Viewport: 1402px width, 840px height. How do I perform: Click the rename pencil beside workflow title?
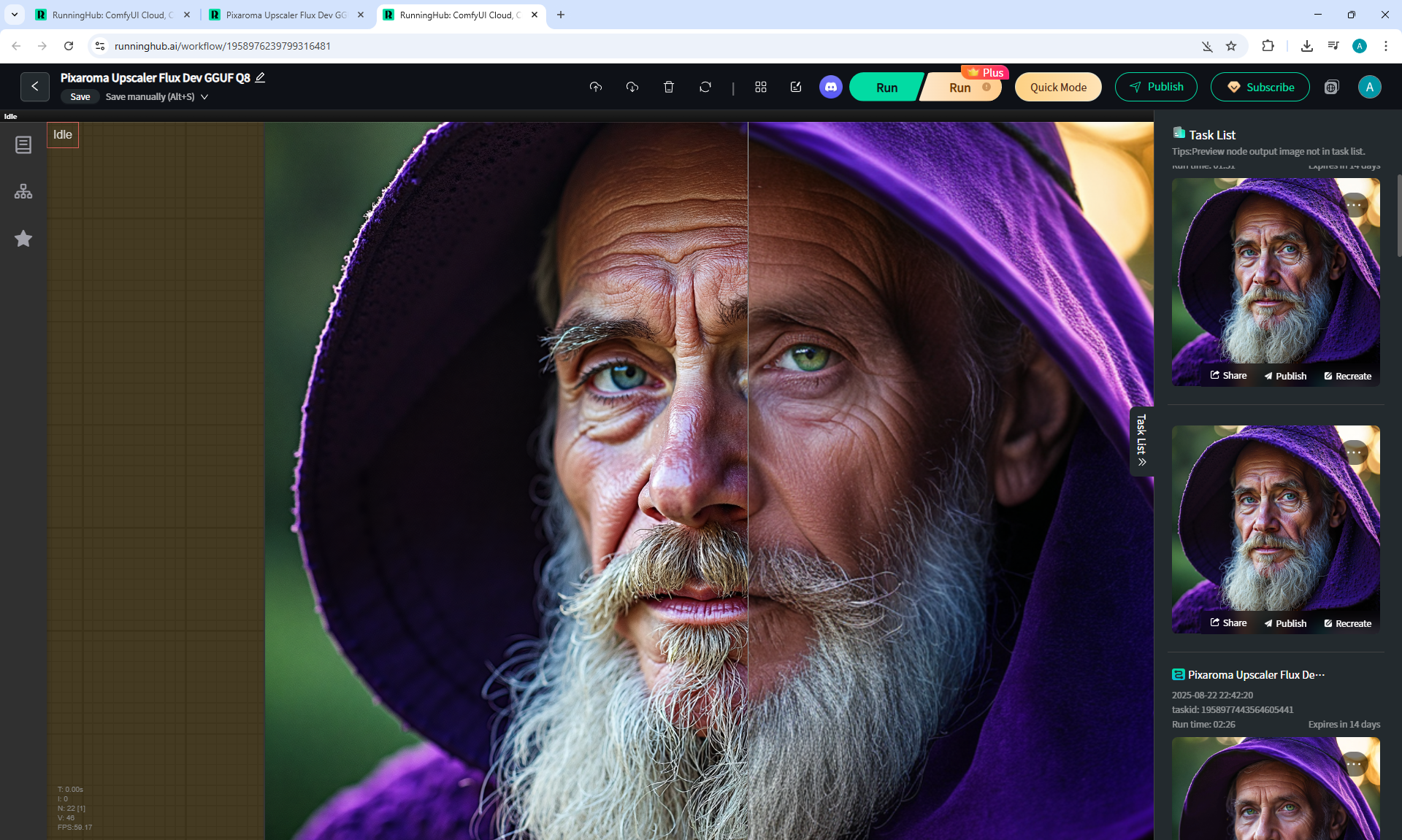(260, 77)
